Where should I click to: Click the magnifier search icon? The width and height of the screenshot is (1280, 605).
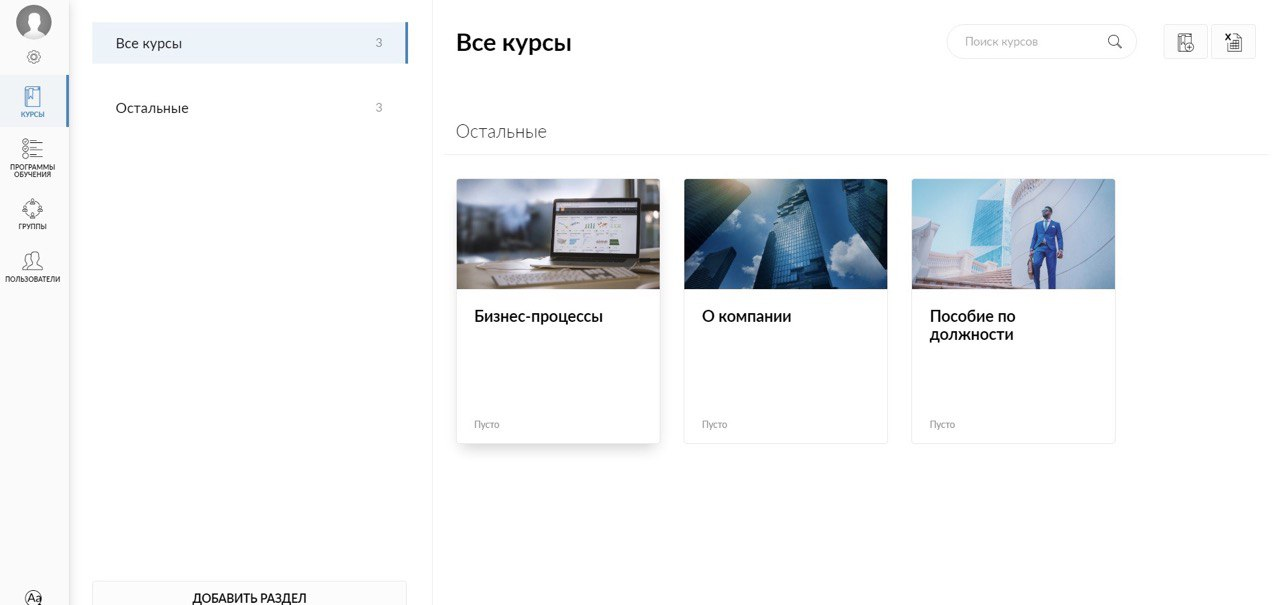click(1115, 42)
